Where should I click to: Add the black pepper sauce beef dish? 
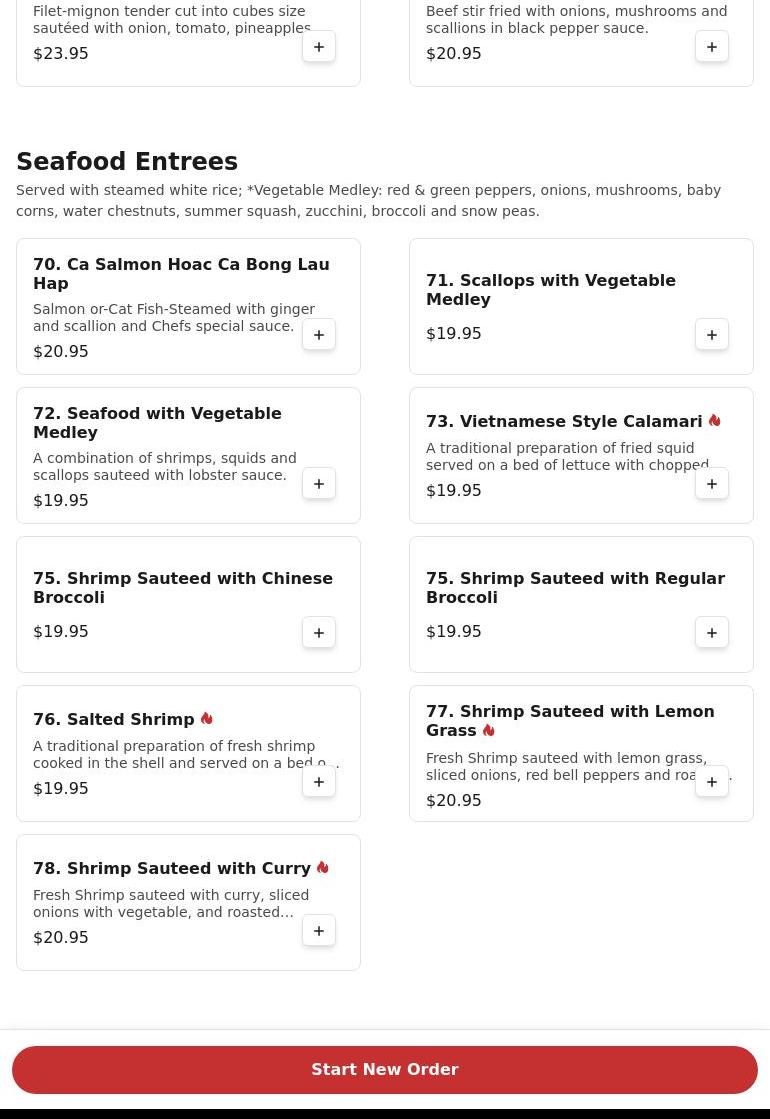pyautogui.click(x=711, y=47)
